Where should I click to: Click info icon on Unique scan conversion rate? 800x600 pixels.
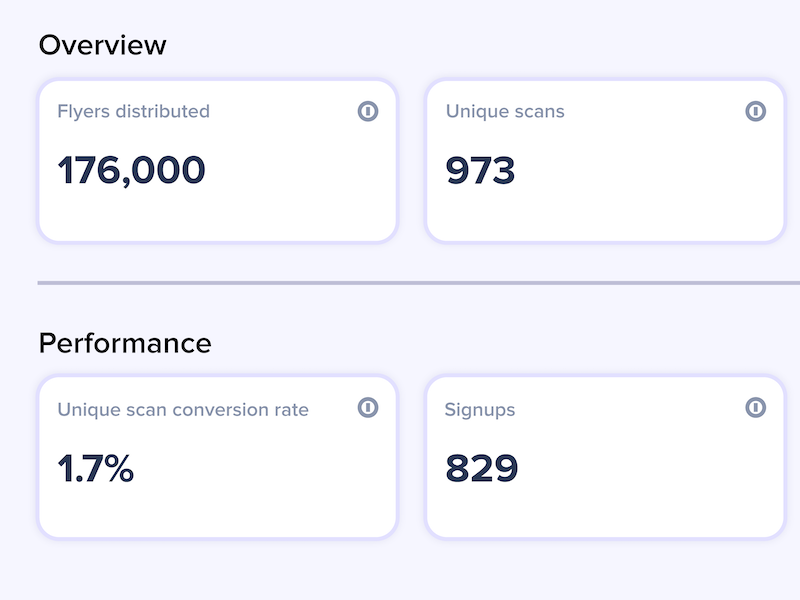click(367, 408)
